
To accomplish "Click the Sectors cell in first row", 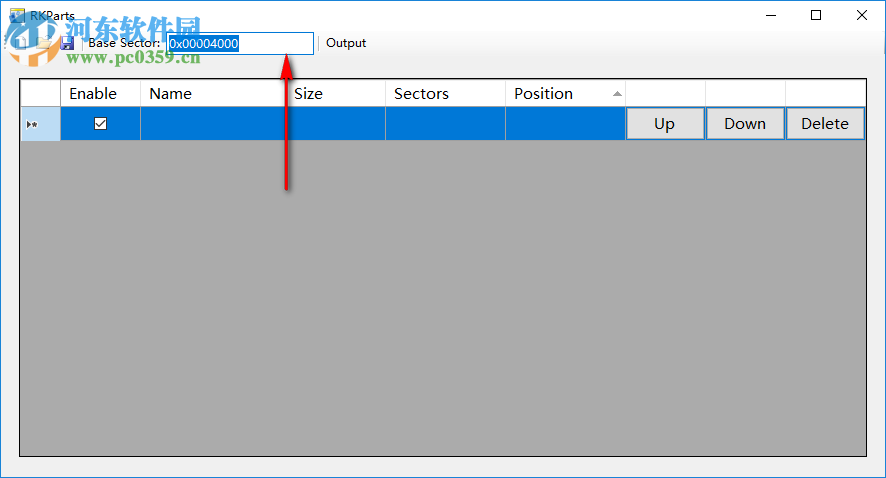I will 445,124.
